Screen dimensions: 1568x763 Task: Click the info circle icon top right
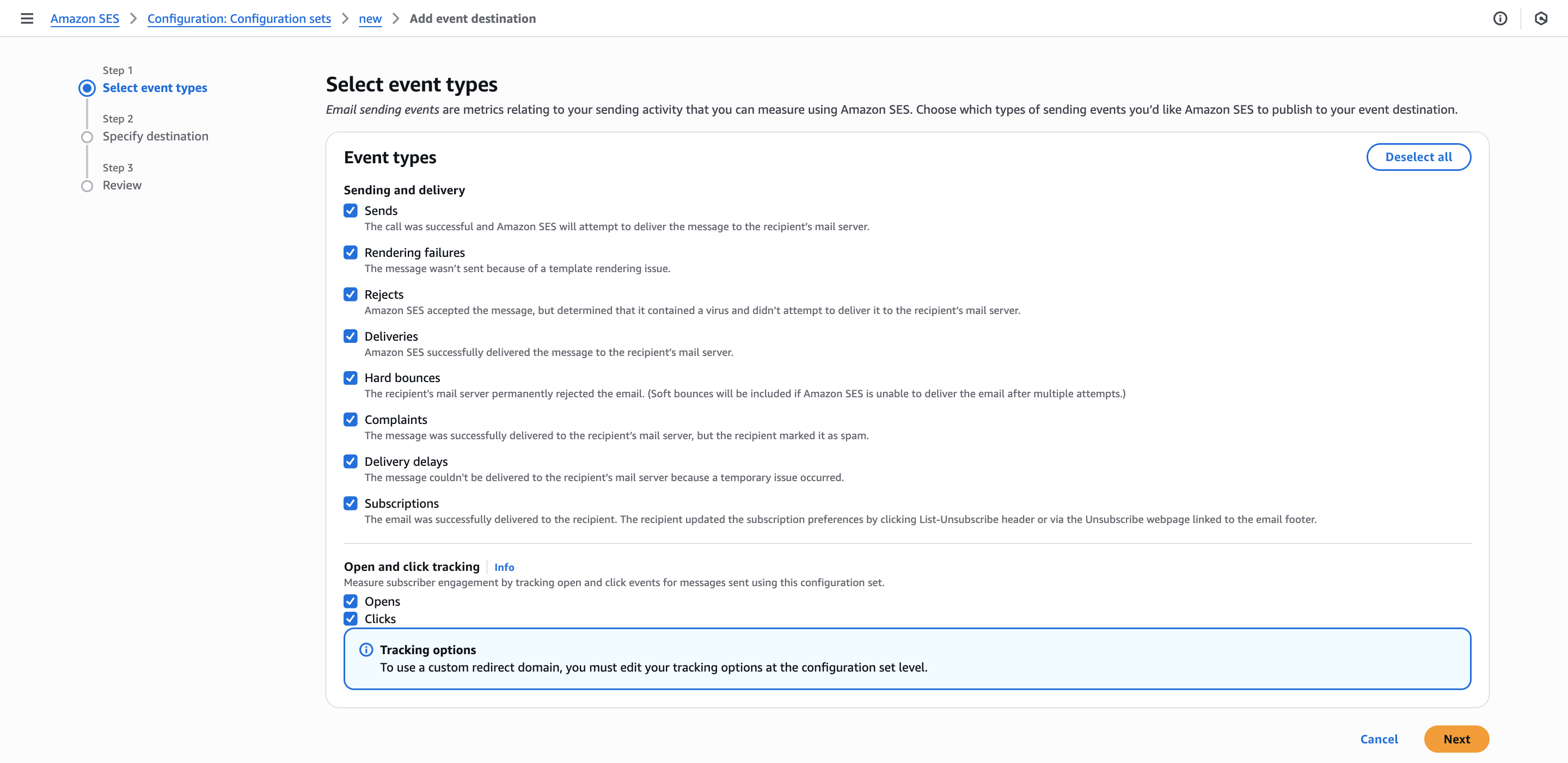click(1500, 19)
